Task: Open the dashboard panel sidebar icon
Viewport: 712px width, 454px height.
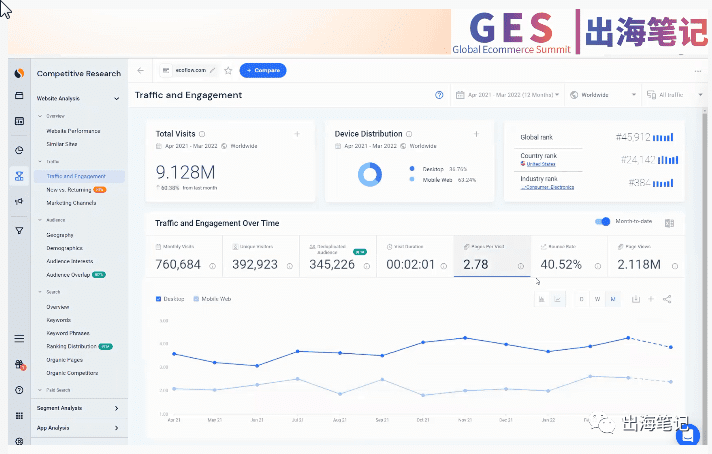Action: [x=19, y=121]
